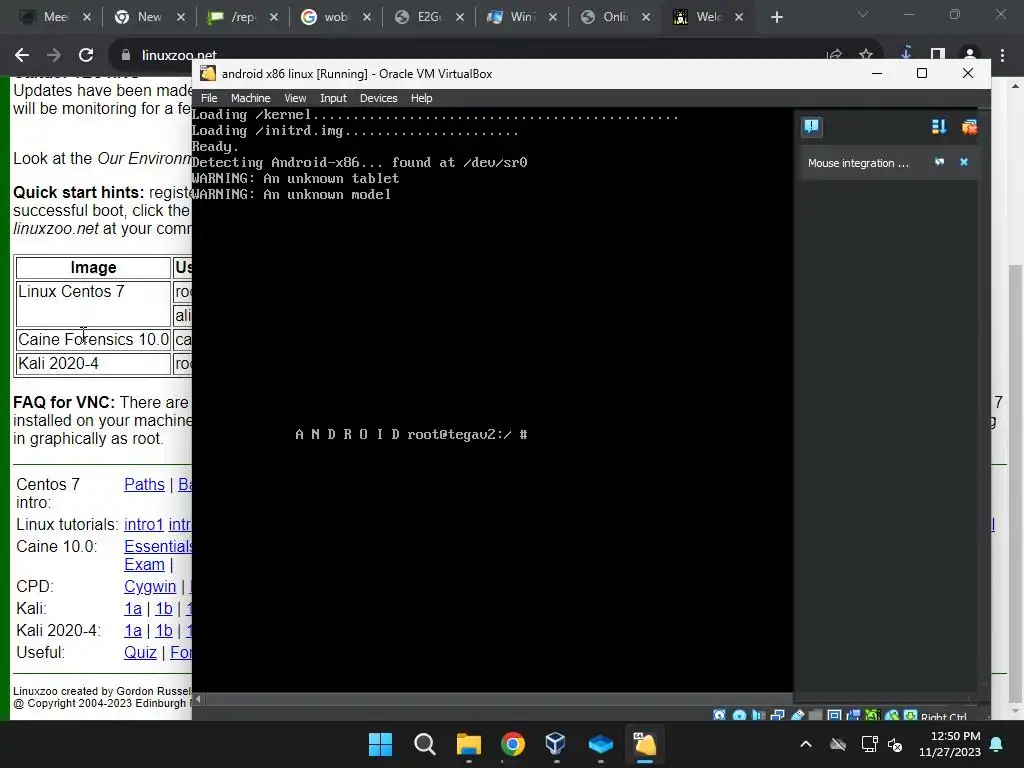1024x768 pixels.
Task: Open the File menu in VirtualBox
Action: [209, 98]
